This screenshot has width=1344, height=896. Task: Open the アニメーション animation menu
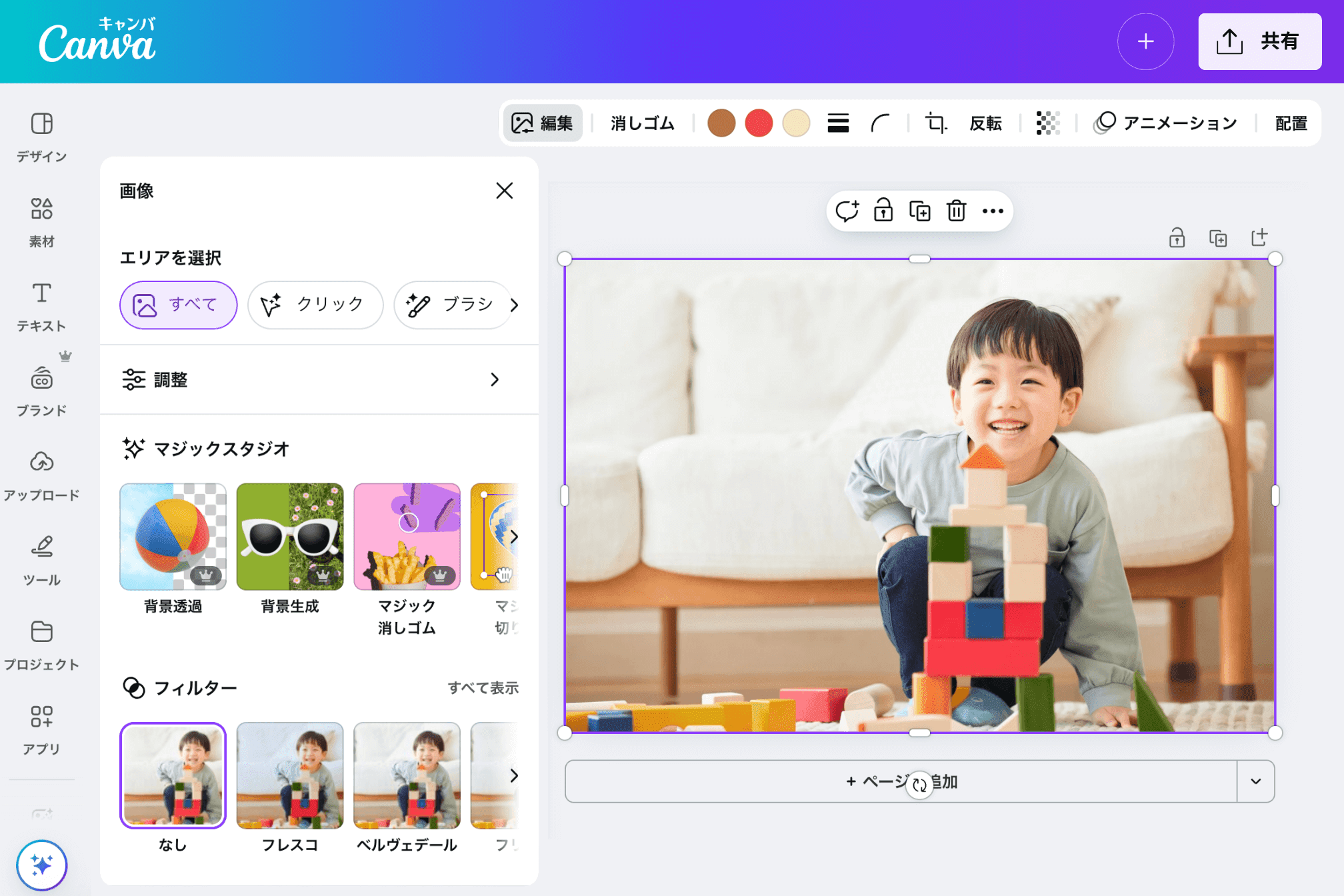click(1165, 123)
